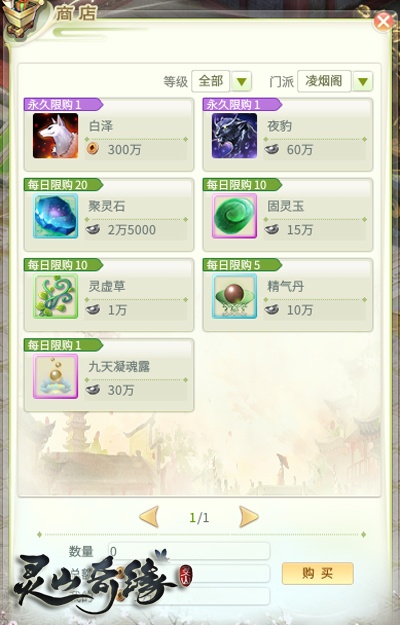The height and width of the screenshot is (625, 400).
Task: Click the shop cart icon beside 商店
Action: point(22,19)
